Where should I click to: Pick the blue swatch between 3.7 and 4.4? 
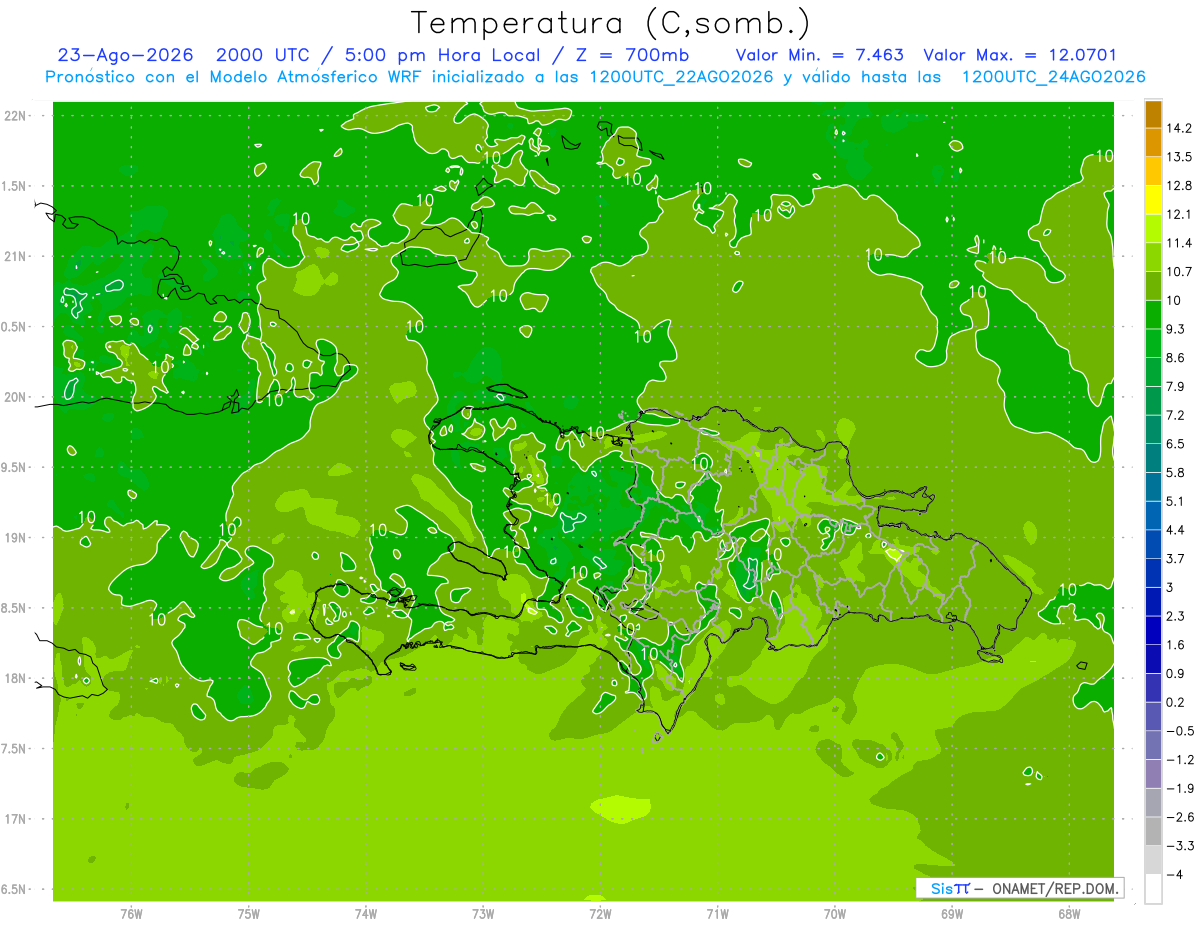[x=1153, y=544]
